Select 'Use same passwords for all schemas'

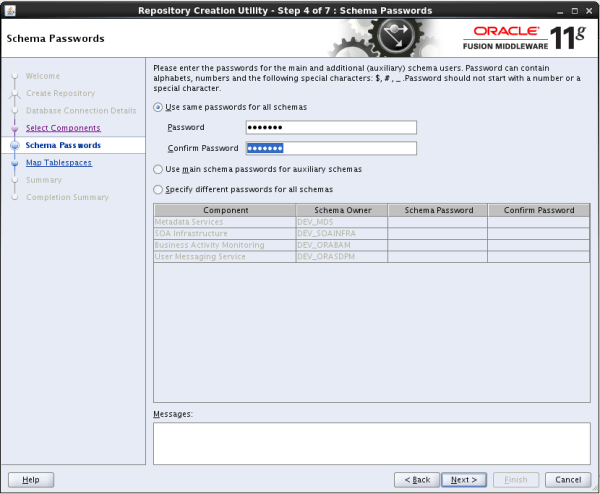[x=157, y=107]
